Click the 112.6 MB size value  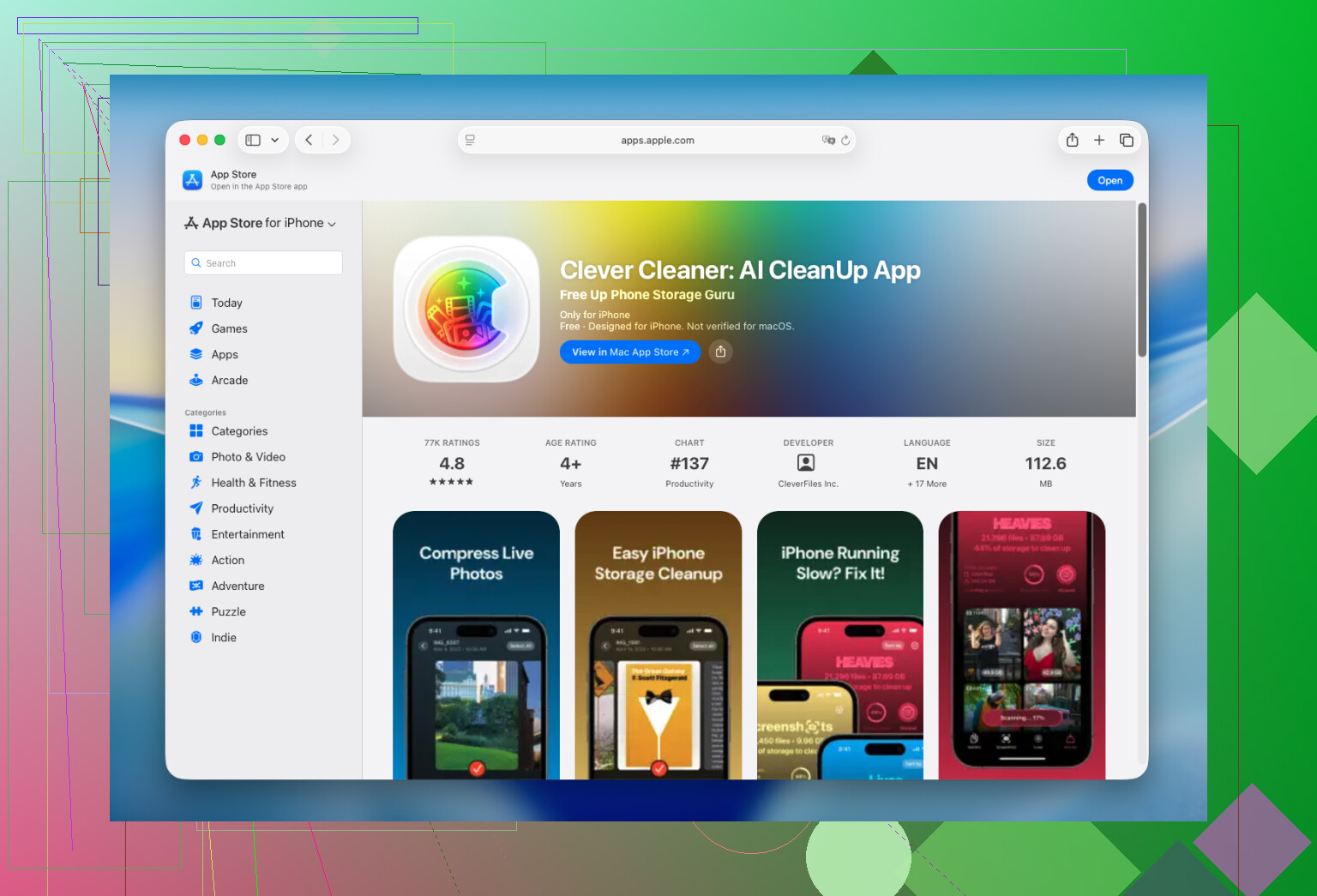click(x=1045, y=464)
